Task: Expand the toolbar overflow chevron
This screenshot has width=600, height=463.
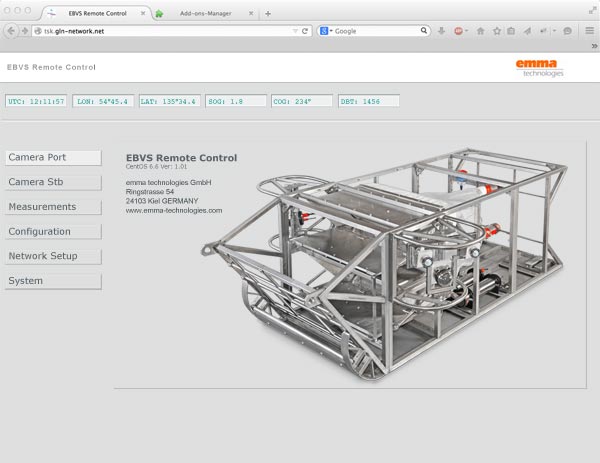Action: point(594,46)
